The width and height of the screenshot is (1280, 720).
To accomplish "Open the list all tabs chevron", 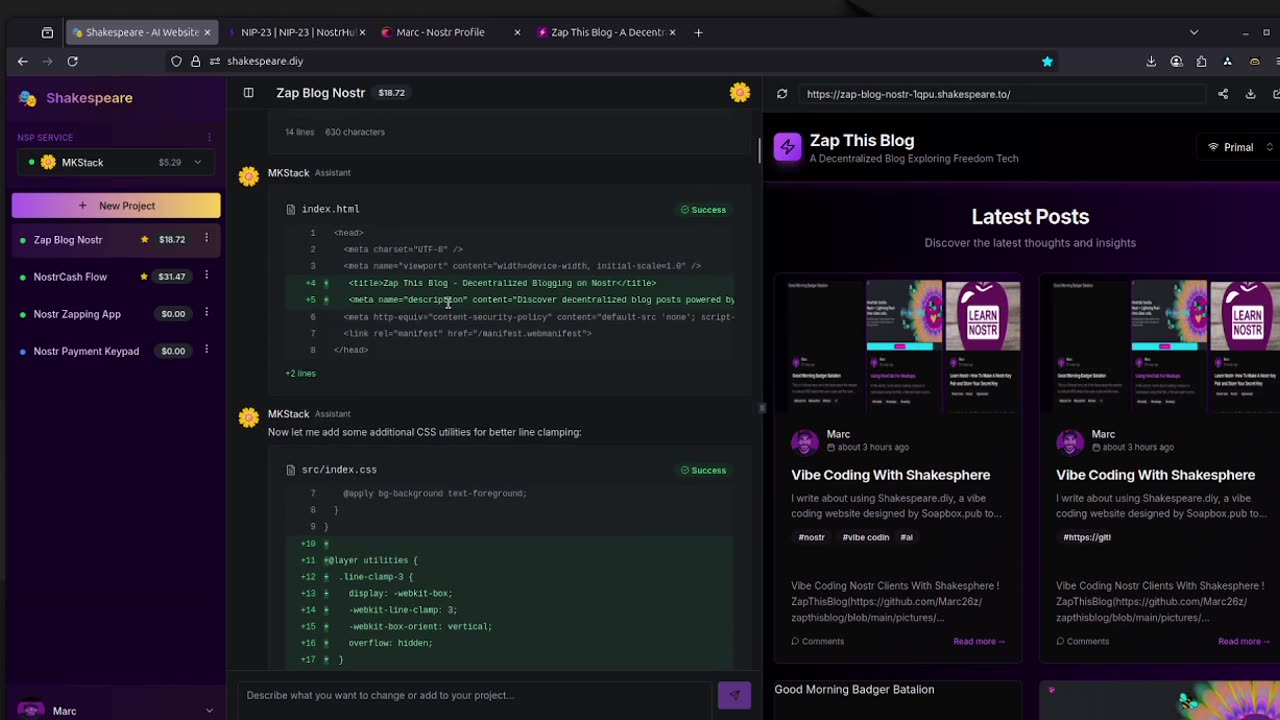I will point(1193,32).
